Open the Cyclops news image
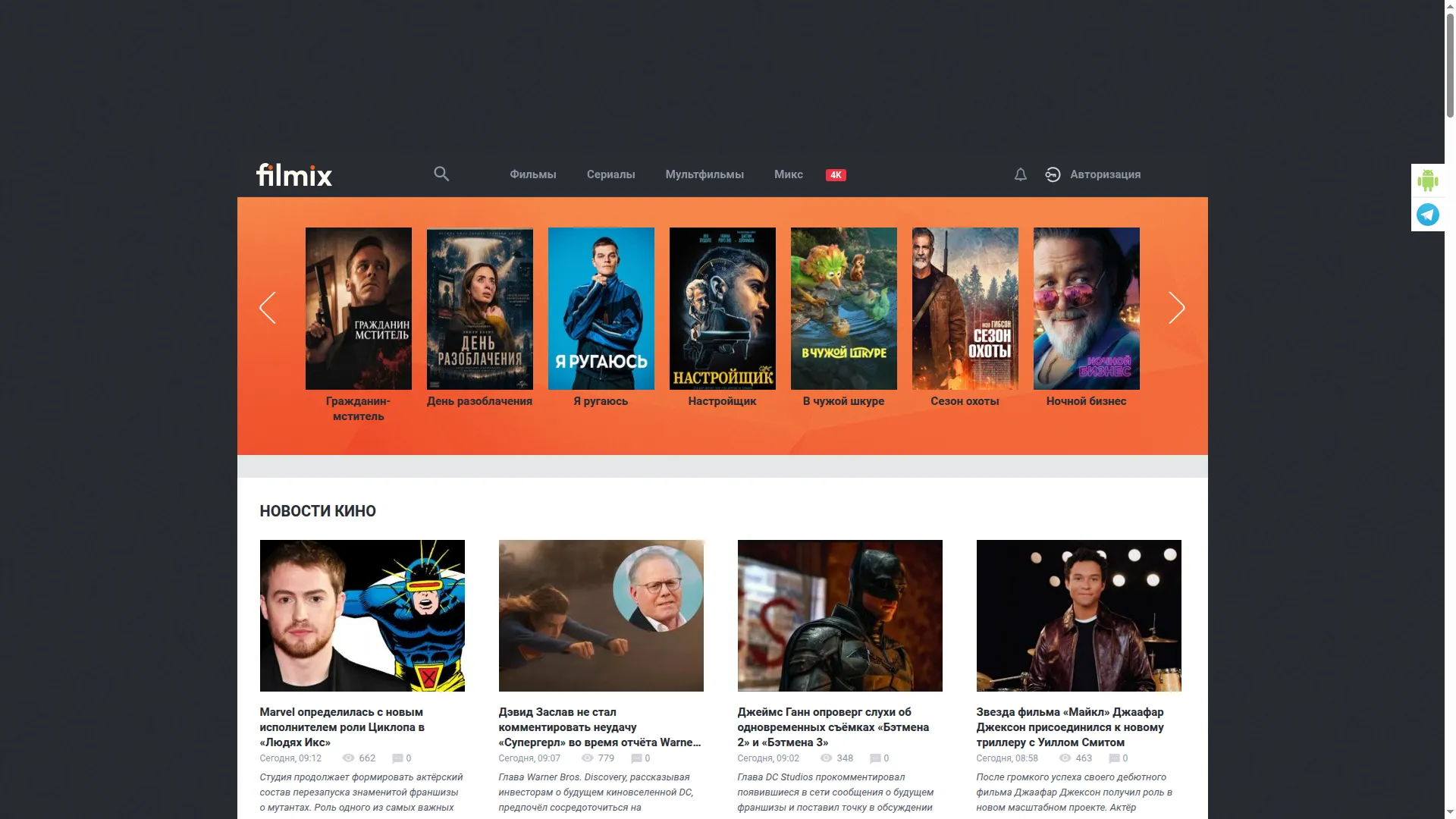 pos(362,616)
